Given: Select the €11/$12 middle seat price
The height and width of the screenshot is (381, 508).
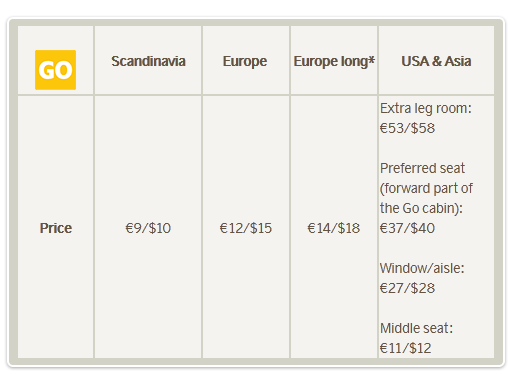Looking at the screenshot, I should (406, 348).
